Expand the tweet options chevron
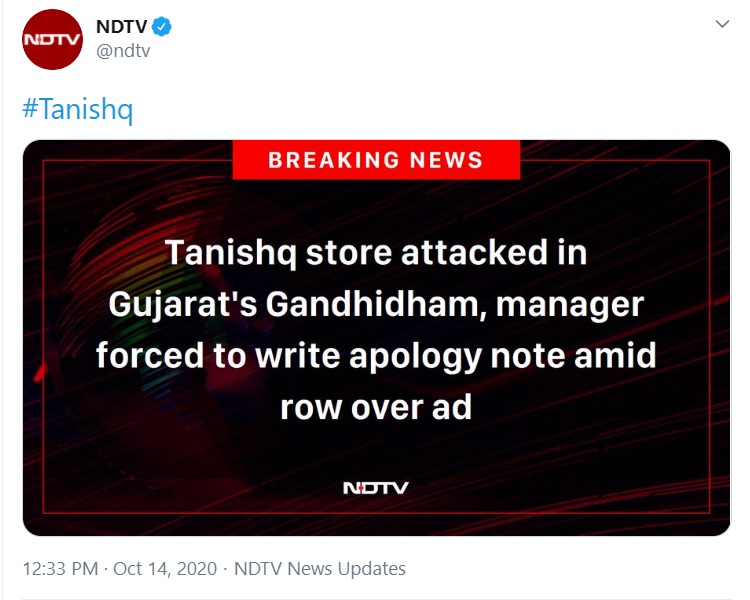Image resolution: width=750 pixels, height=600 pixels. [x=722, y=25]
